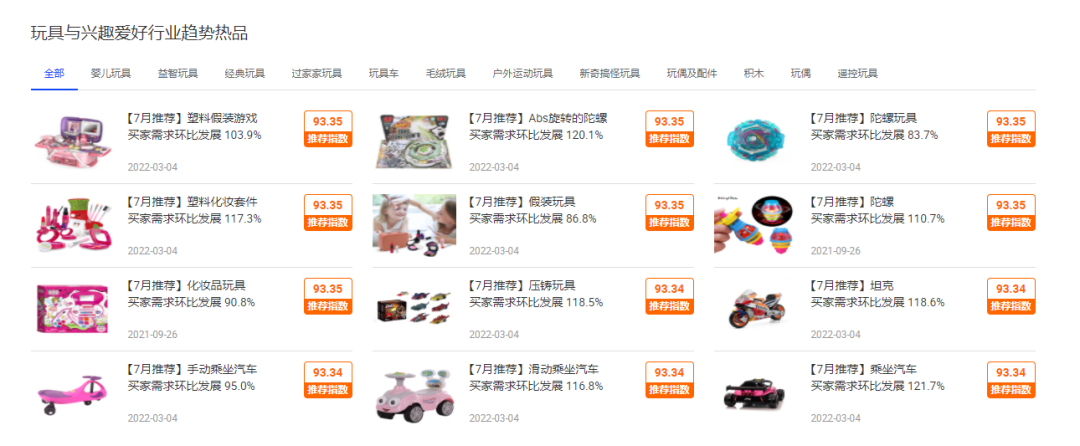Screen dimensions: 1080x446
Task: Open the motorcycle image for 坦克
Action: tap(756, 309)
